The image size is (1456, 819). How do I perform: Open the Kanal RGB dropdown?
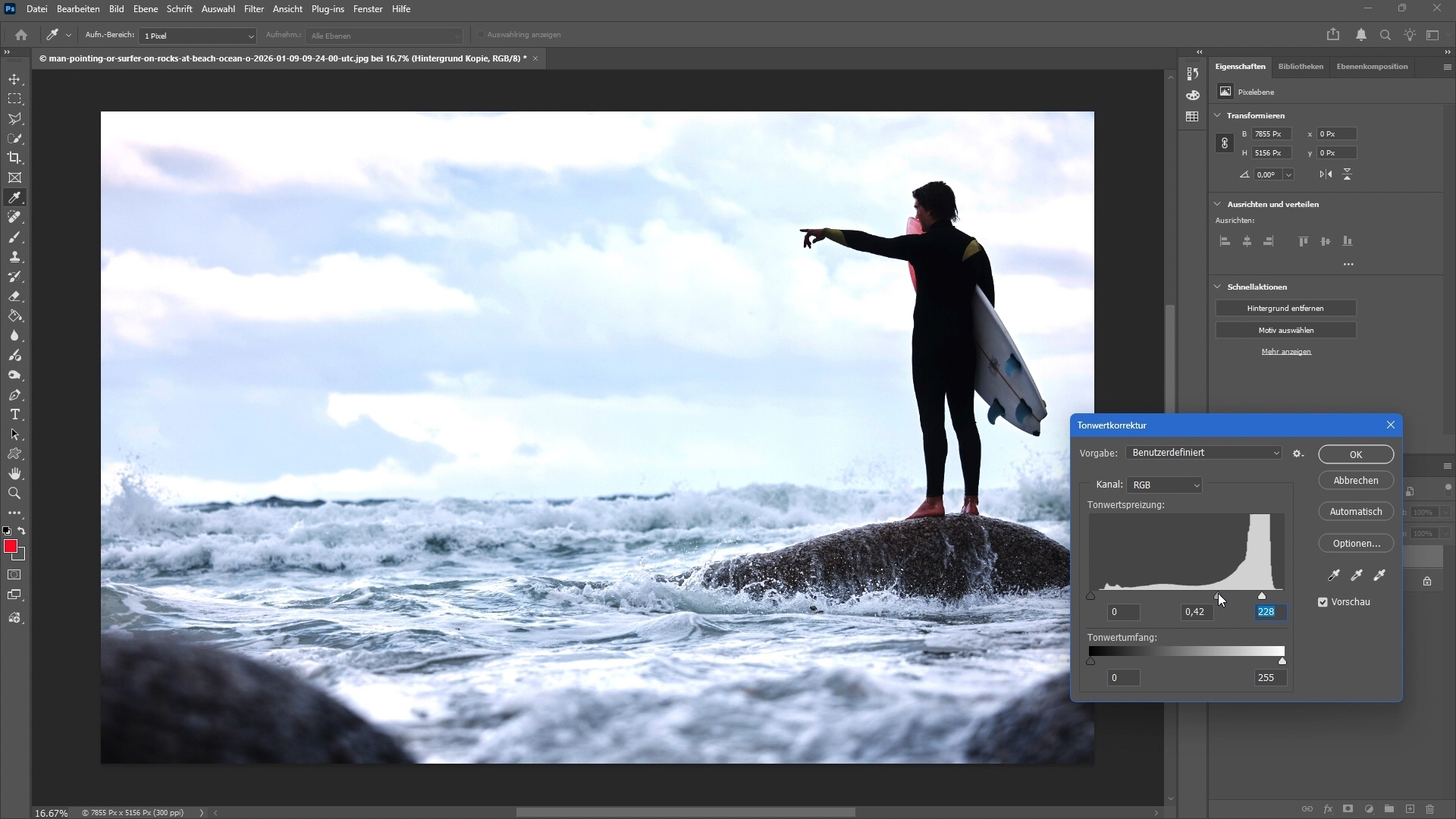pos(1165,485)
